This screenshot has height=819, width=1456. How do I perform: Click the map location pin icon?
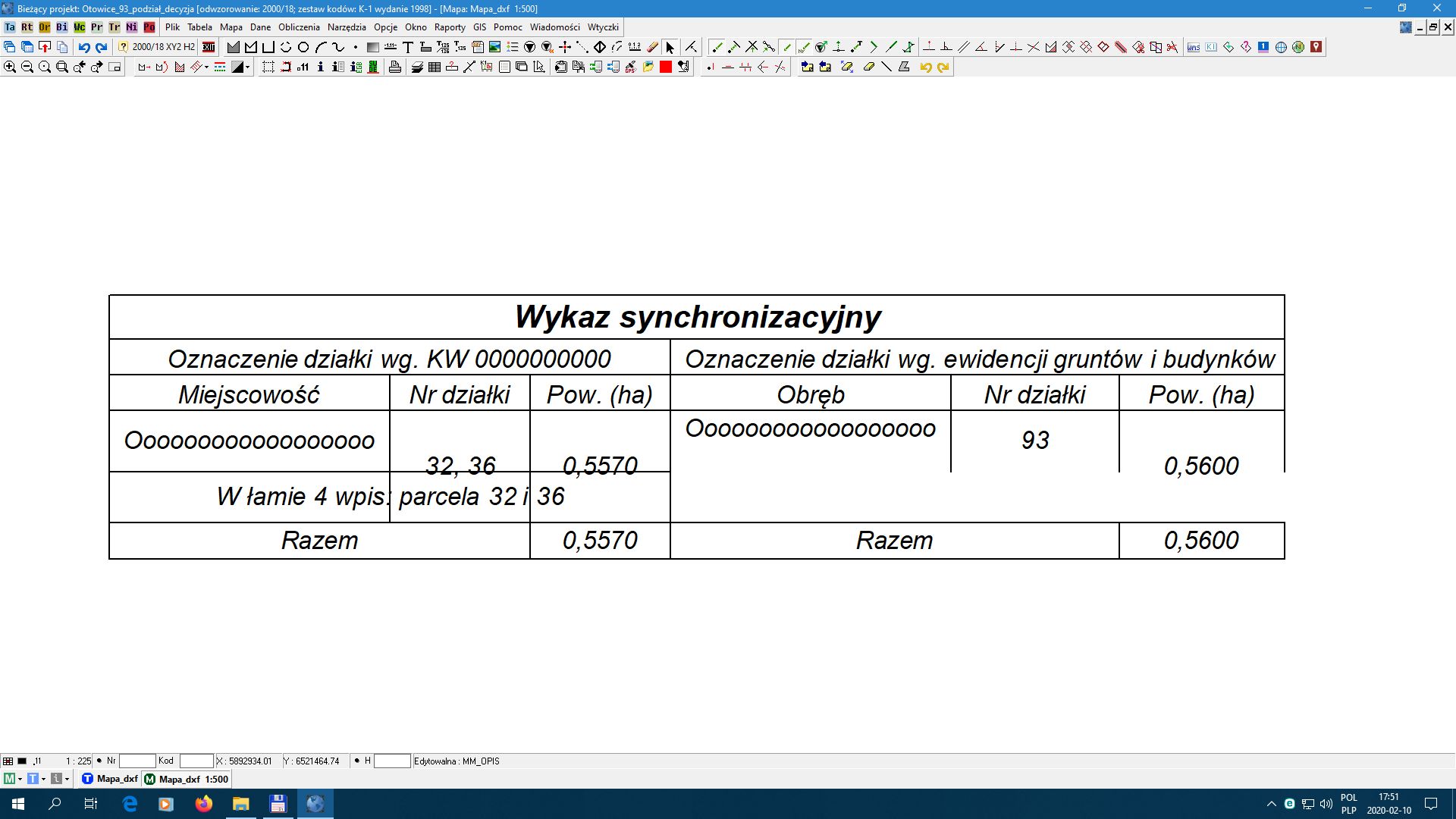pyautogui.click(x=1316, y=47)
